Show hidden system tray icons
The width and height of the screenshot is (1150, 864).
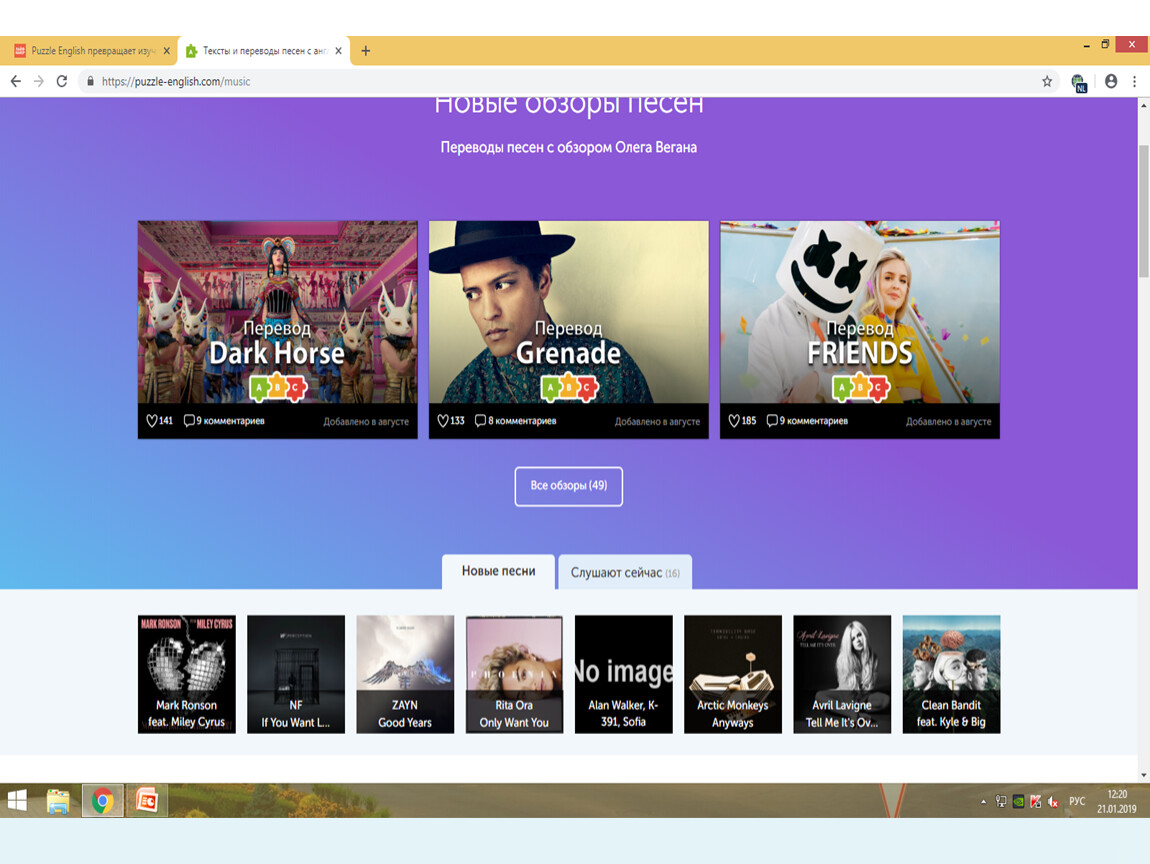984,801
